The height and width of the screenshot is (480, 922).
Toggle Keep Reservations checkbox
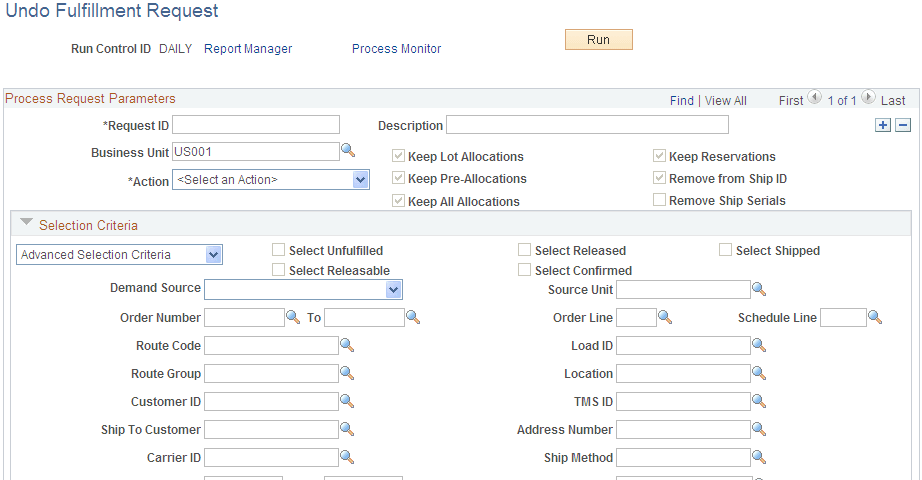[659, 156]
